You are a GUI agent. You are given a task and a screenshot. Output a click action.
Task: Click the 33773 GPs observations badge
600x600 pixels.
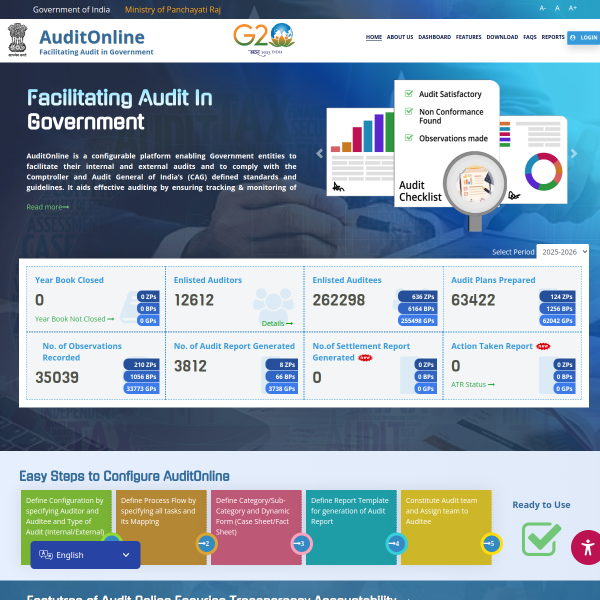pos(142,389)
